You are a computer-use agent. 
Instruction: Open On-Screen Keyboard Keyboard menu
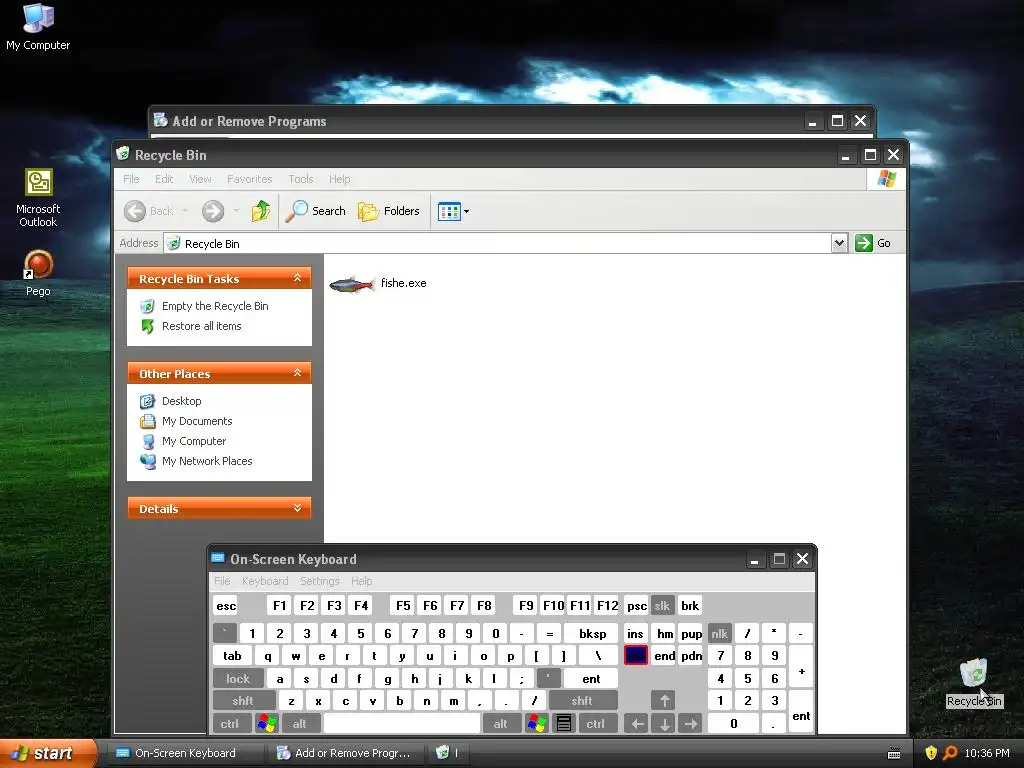tap(264, 581)
